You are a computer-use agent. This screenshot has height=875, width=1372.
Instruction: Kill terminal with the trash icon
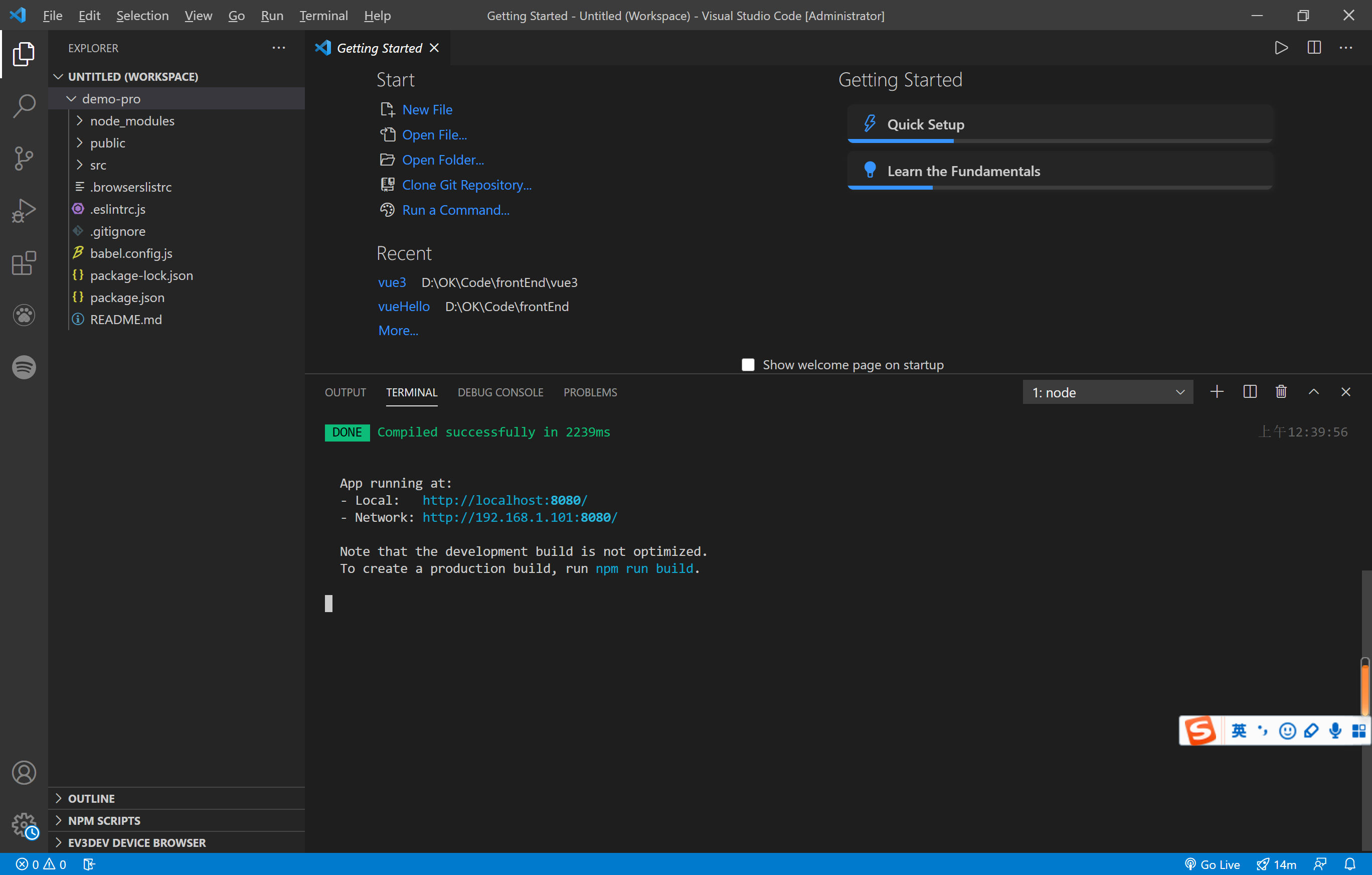[x=1281, y=392]
